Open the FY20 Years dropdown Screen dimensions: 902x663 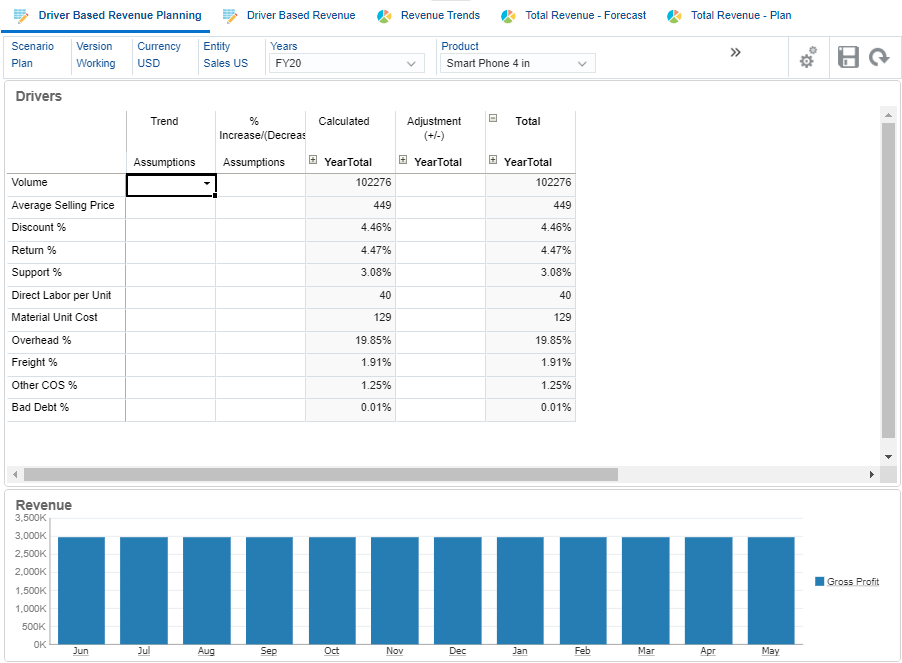(410, 63)
